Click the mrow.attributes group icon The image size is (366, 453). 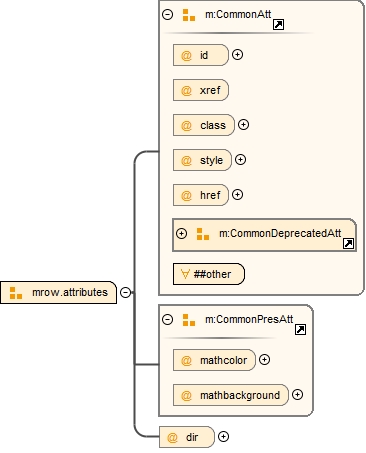(16, 293)
